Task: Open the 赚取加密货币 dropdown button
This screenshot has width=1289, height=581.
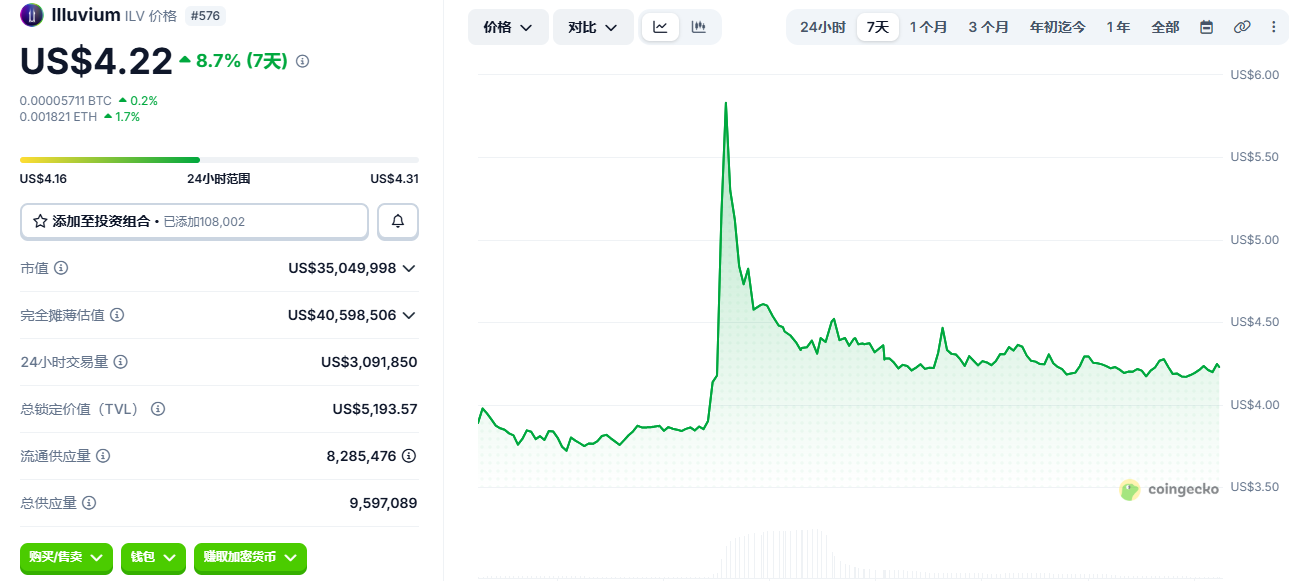Action: pyautogui.click(x=250, y=557)
